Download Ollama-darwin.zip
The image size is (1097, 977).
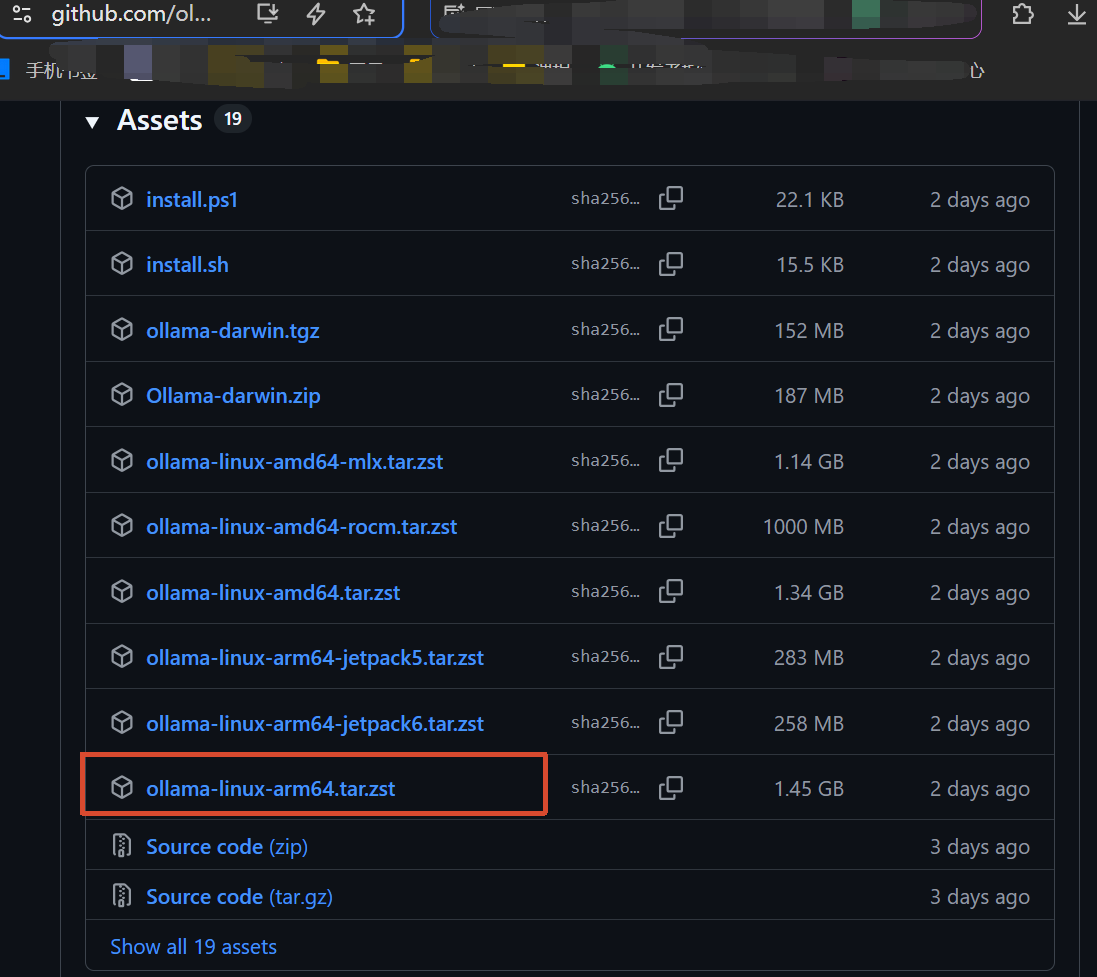pos(233,396)
